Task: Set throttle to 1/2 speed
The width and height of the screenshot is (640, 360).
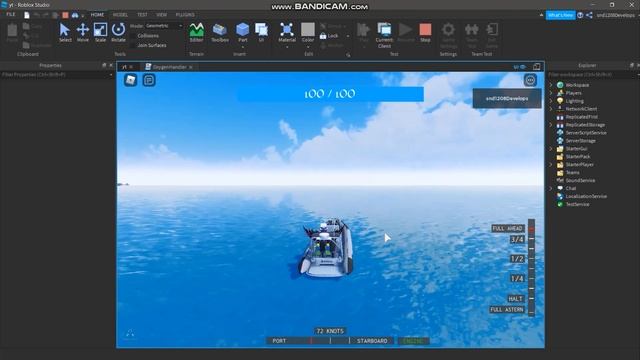Action: [517, 259]
